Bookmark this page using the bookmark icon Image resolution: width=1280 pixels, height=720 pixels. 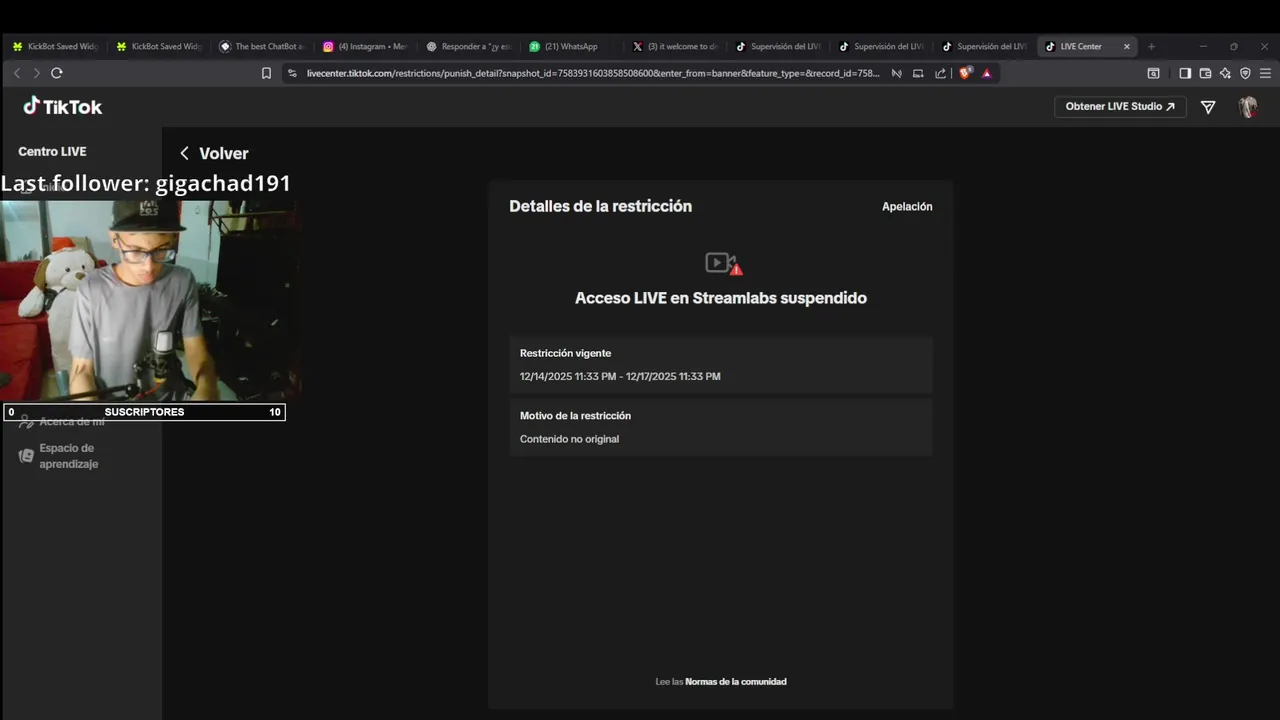(266, 73)
